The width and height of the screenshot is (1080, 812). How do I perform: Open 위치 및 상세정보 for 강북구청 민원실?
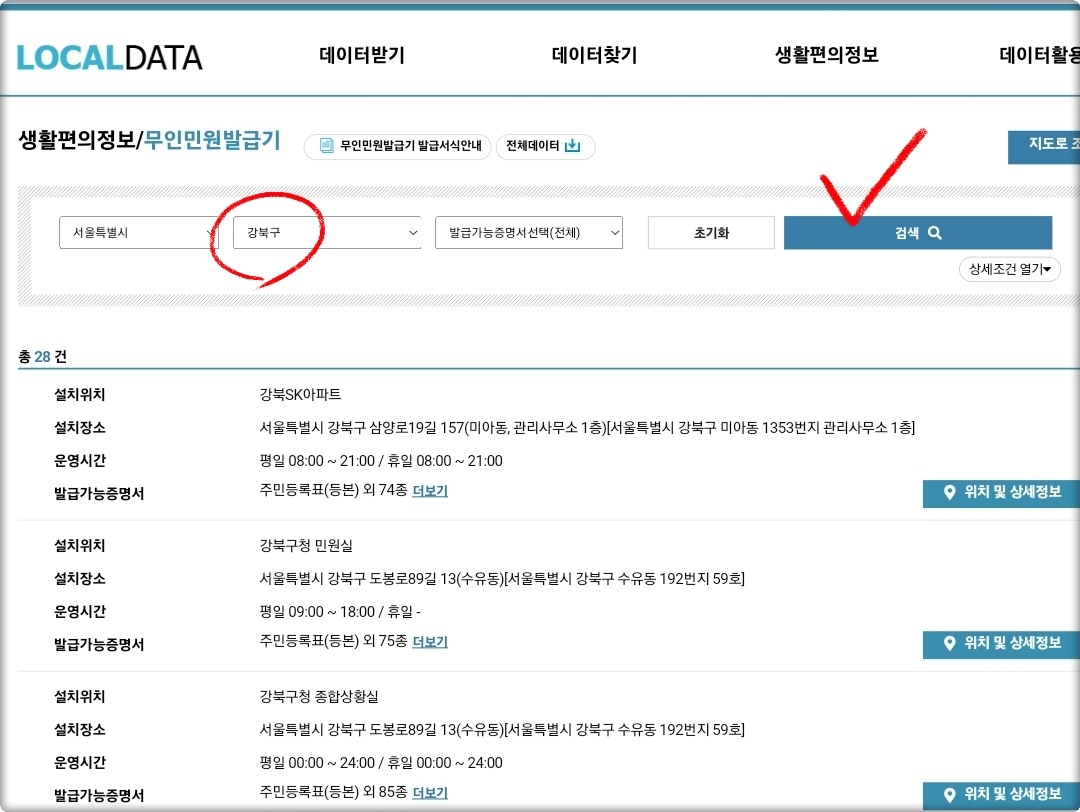click(x=1001, y=644)
